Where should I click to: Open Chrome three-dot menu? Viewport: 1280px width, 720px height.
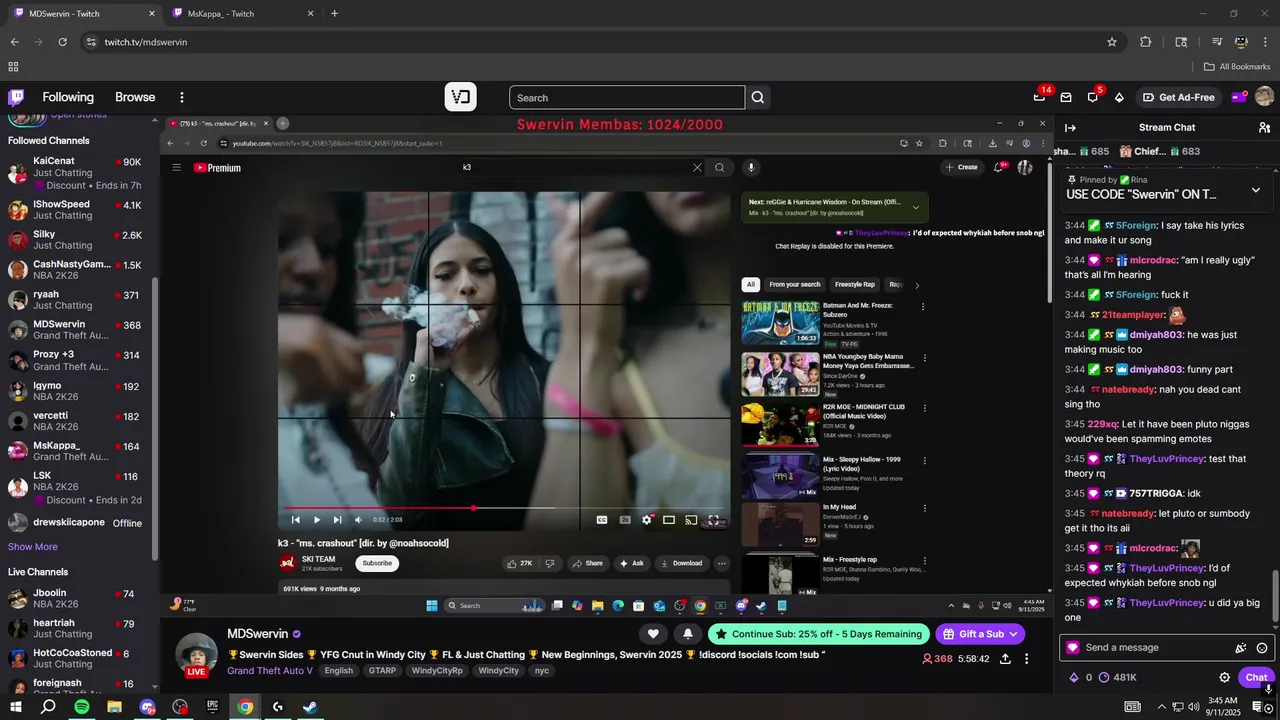click(1264, 42)
